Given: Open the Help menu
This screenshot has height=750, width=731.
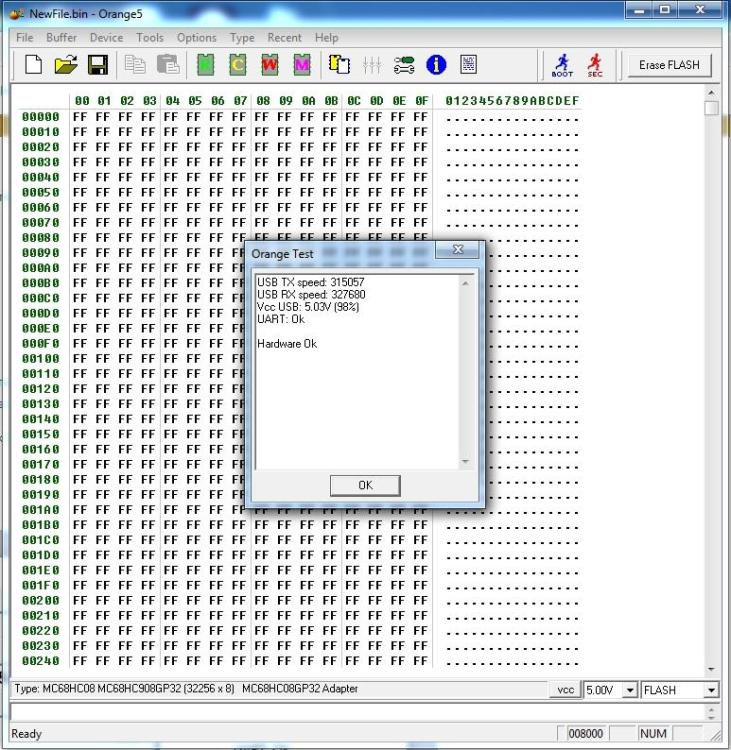Looking at the screenshot, I should (327, 37).
